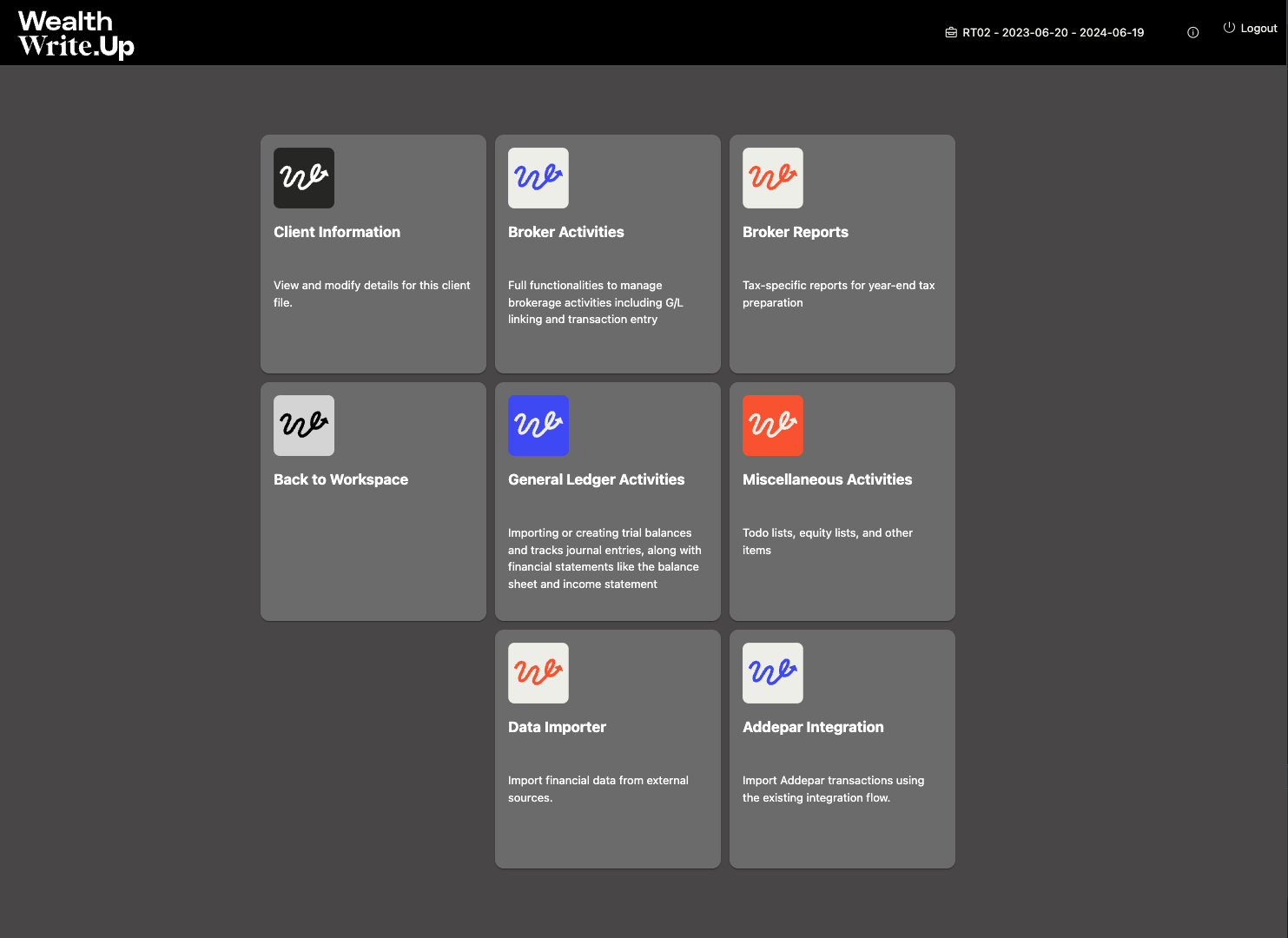Viewport: 1288px width, 938px height.
Task: Click the General Ledger Activities blue icon
Action: [x=538, y=426]
